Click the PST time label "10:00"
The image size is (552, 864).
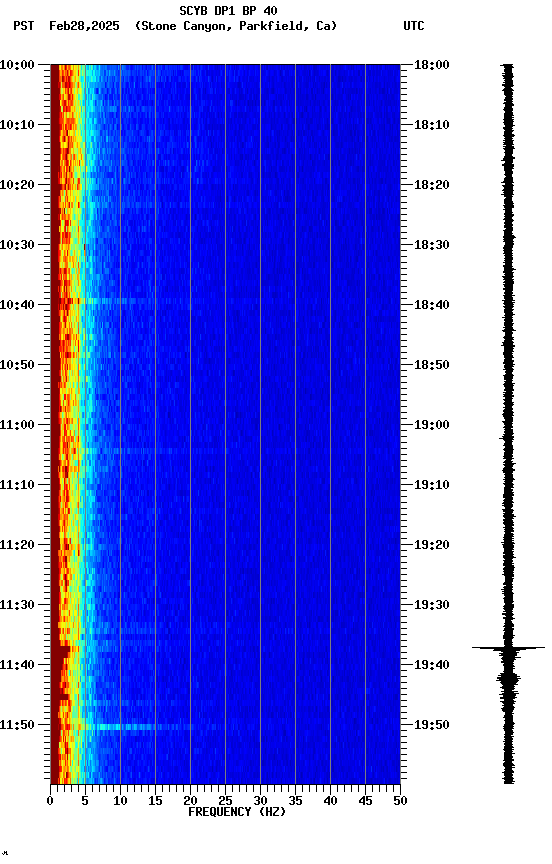point(17,65)
